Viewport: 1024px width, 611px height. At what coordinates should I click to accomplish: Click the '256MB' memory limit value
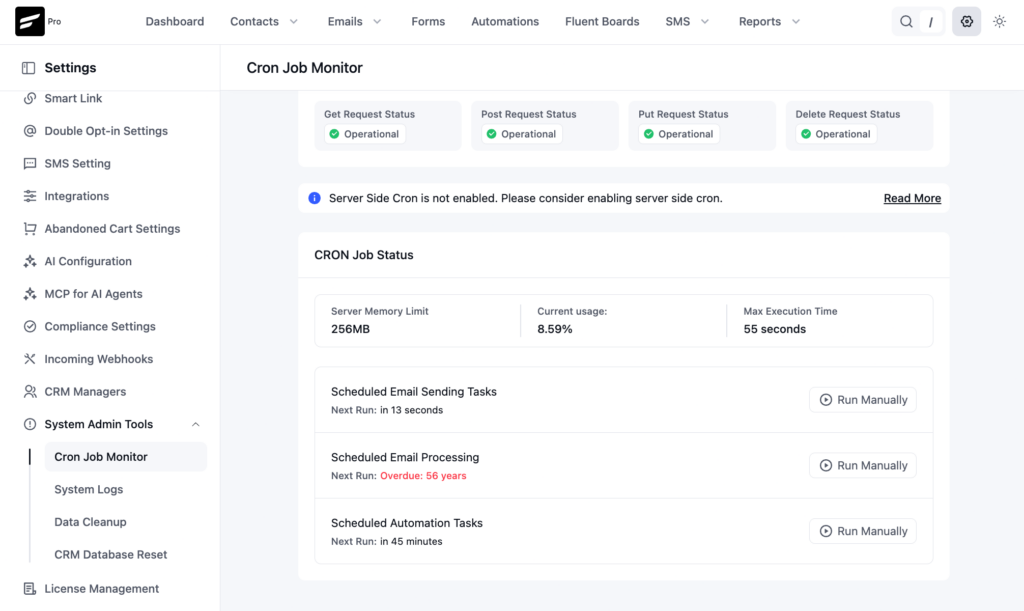[x=350, y=329]
